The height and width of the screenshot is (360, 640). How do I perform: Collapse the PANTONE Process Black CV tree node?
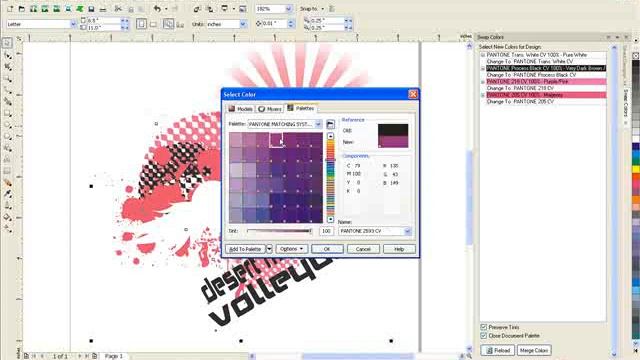pyautogui.click(x=483, y=68)
